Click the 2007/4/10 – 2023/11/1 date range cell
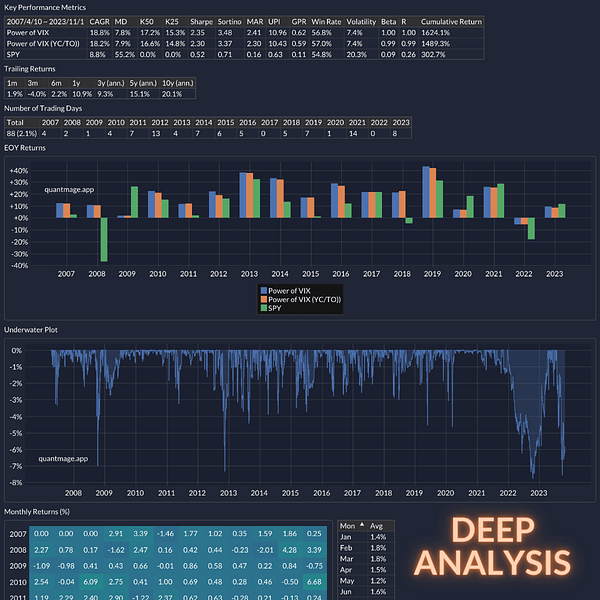 (x=45, y=22)
